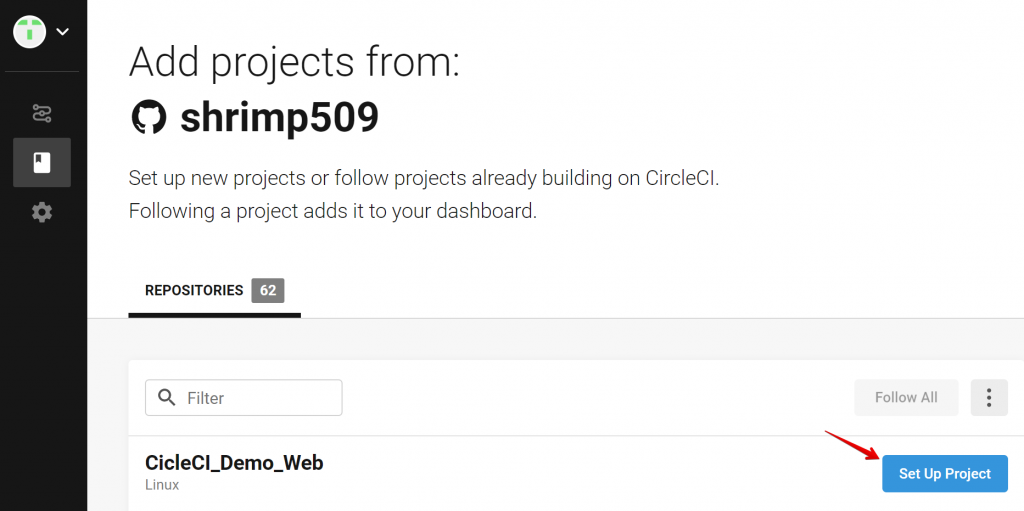This screenshot has height=511, width=1024.
Task: Click the Linux label under the repository
Action: coord(162,485)
